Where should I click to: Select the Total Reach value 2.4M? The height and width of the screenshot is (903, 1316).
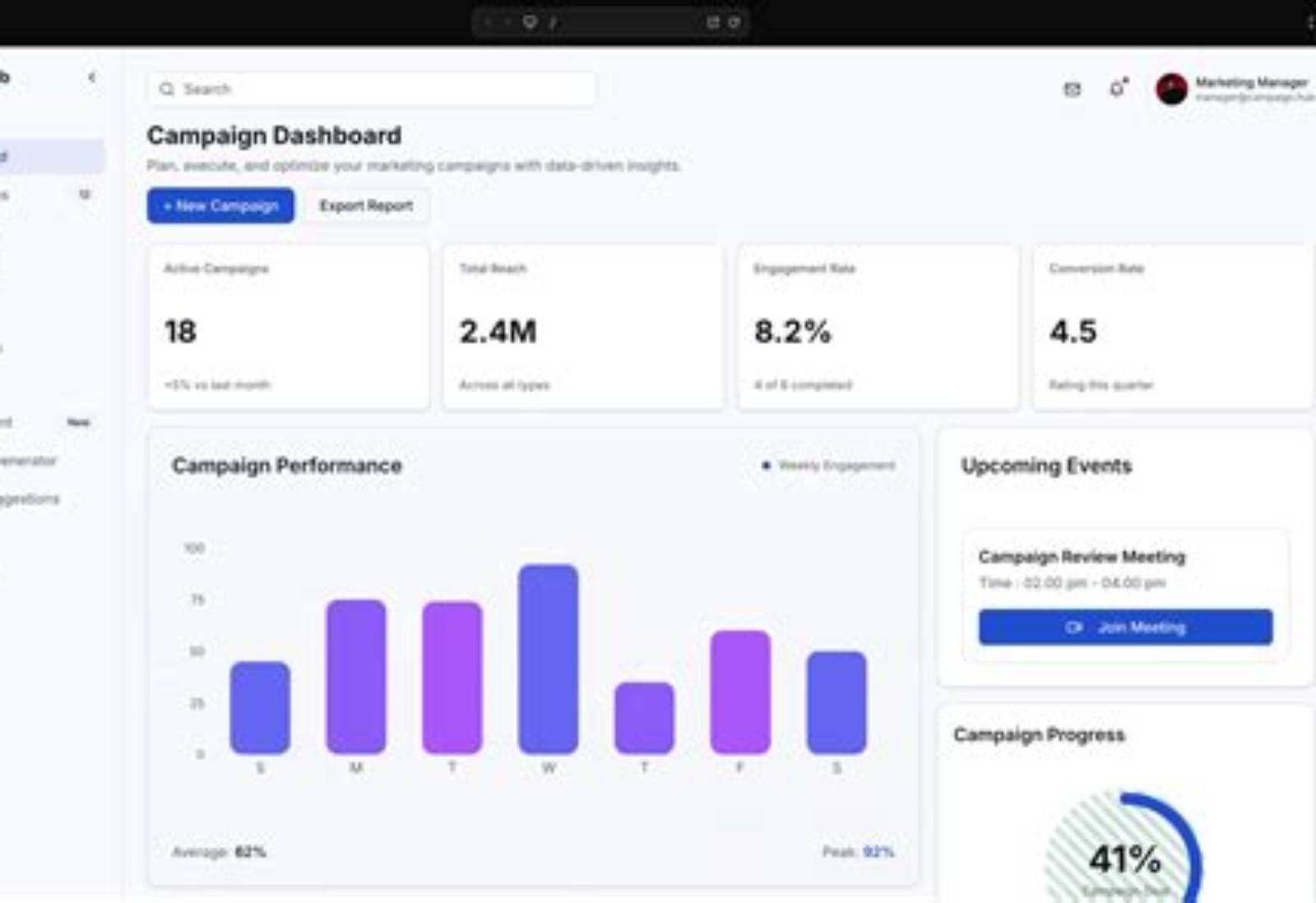coord(498,331)
